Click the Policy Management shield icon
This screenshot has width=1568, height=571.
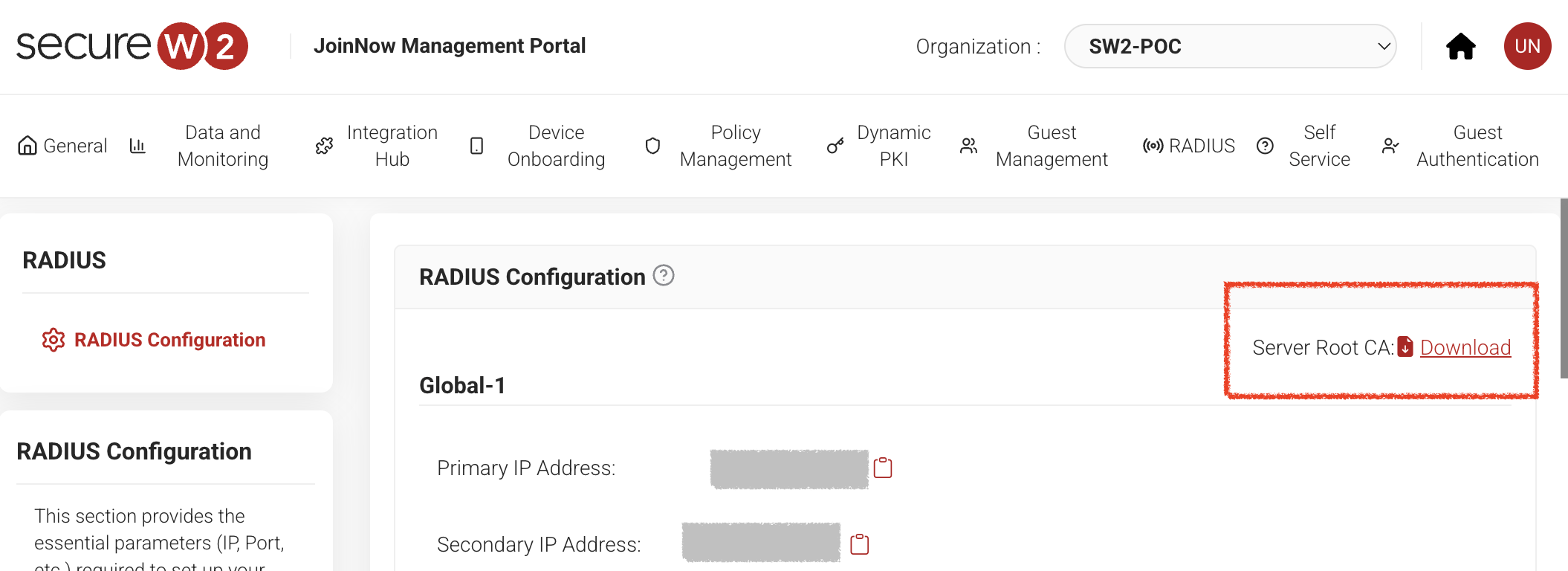(x=652, y=146)
